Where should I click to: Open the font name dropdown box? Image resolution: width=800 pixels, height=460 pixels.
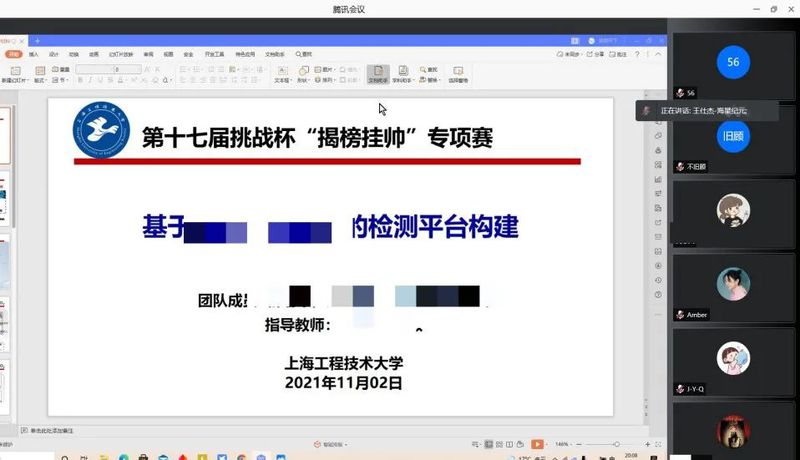coord(93,69)
